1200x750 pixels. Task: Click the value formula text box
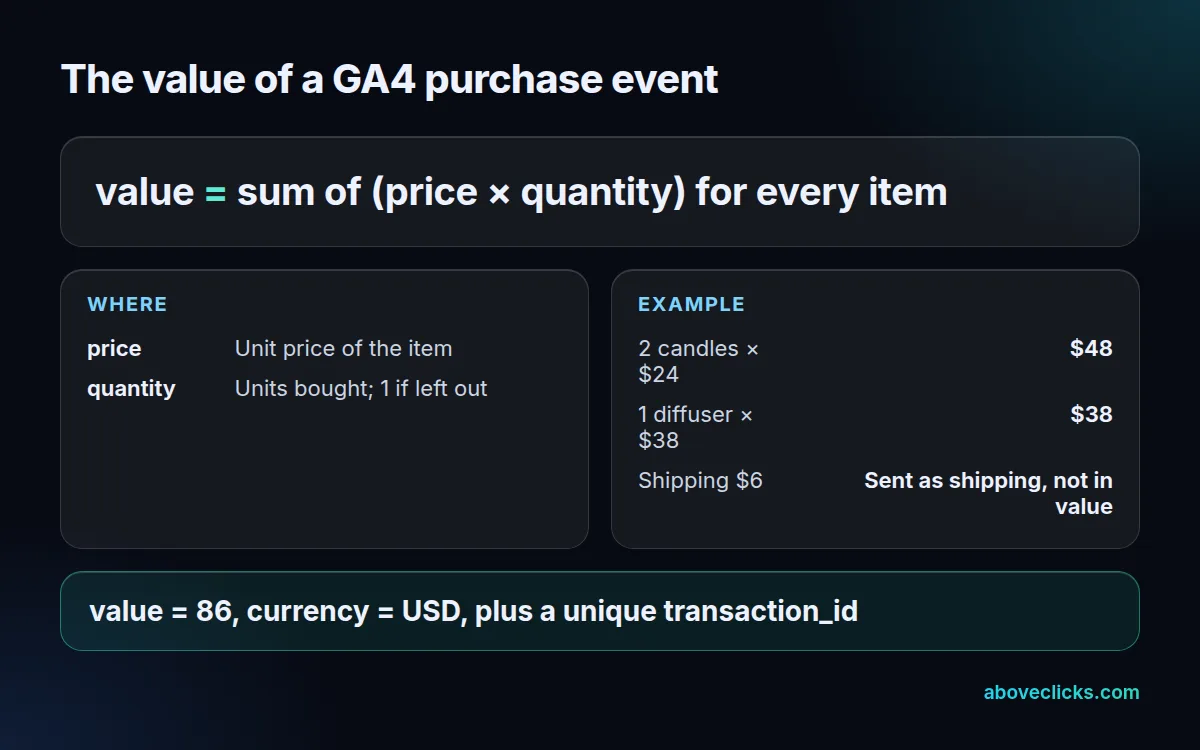[600, 191]
